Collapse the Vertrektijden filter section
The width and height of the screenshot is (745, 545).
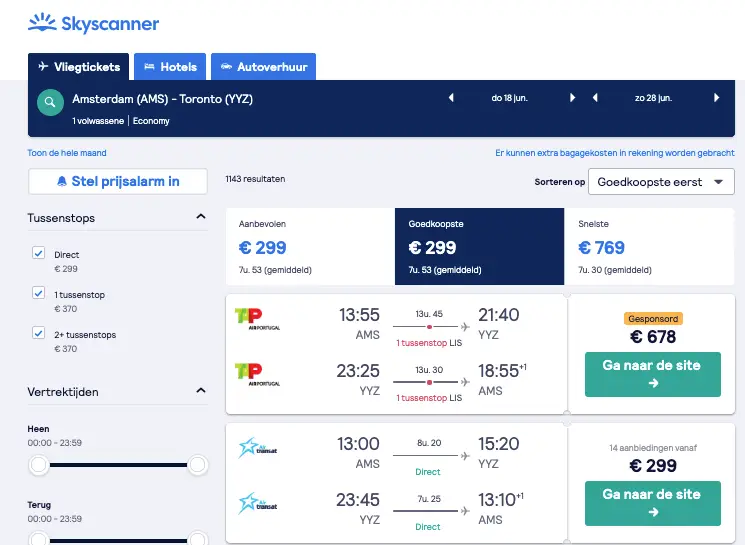pyautogui.click(x=201, y=391)
